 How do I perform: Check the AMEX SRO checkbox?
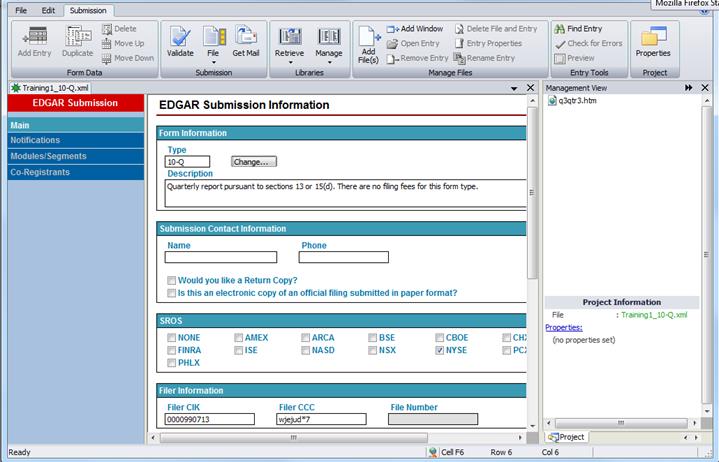coord(238,337)
